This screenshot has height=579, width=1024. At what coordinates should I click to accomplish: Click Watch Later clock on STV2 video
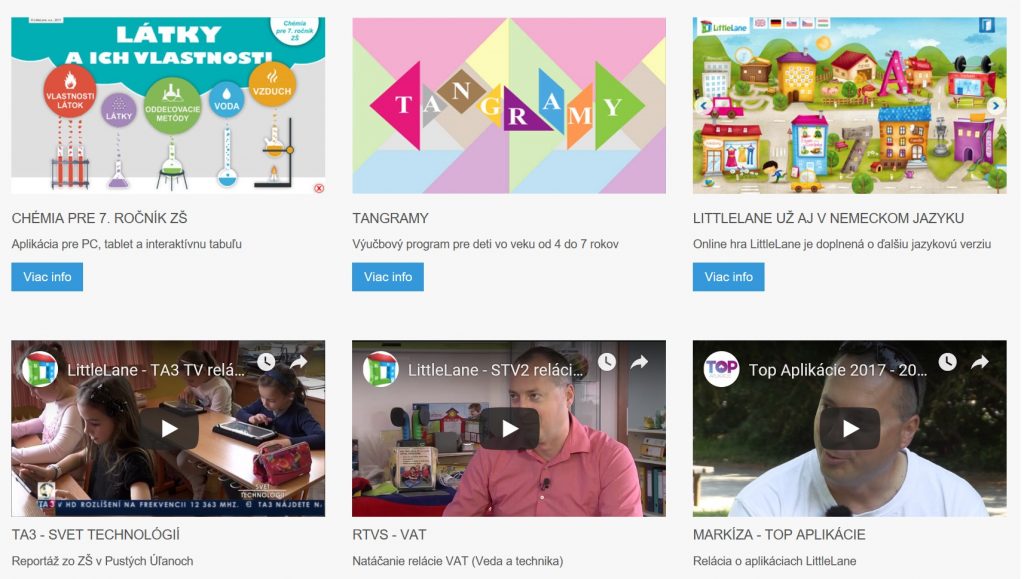[x=607, y=362]
